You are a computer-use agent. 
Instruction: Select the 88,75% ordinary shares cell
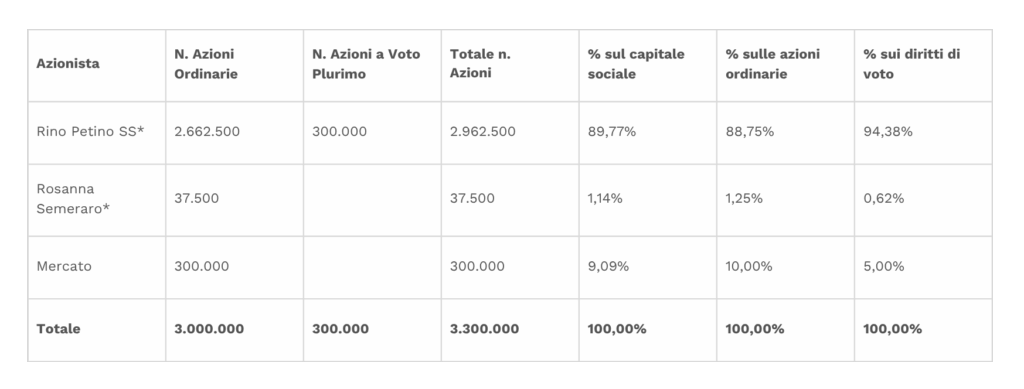coord(750,131)
